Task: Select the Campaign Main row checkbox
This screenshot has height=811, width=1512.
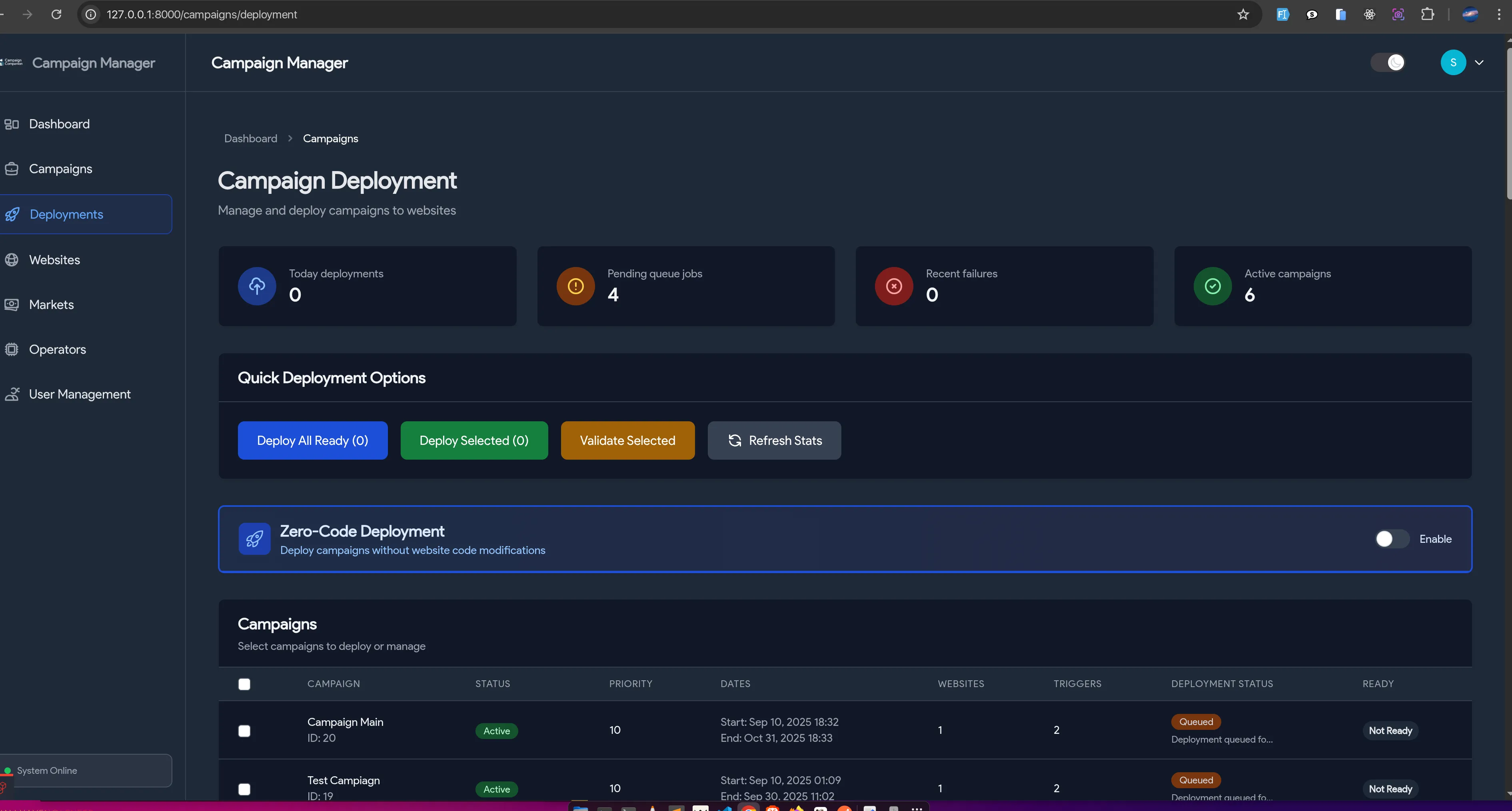Action: (244, 731)
